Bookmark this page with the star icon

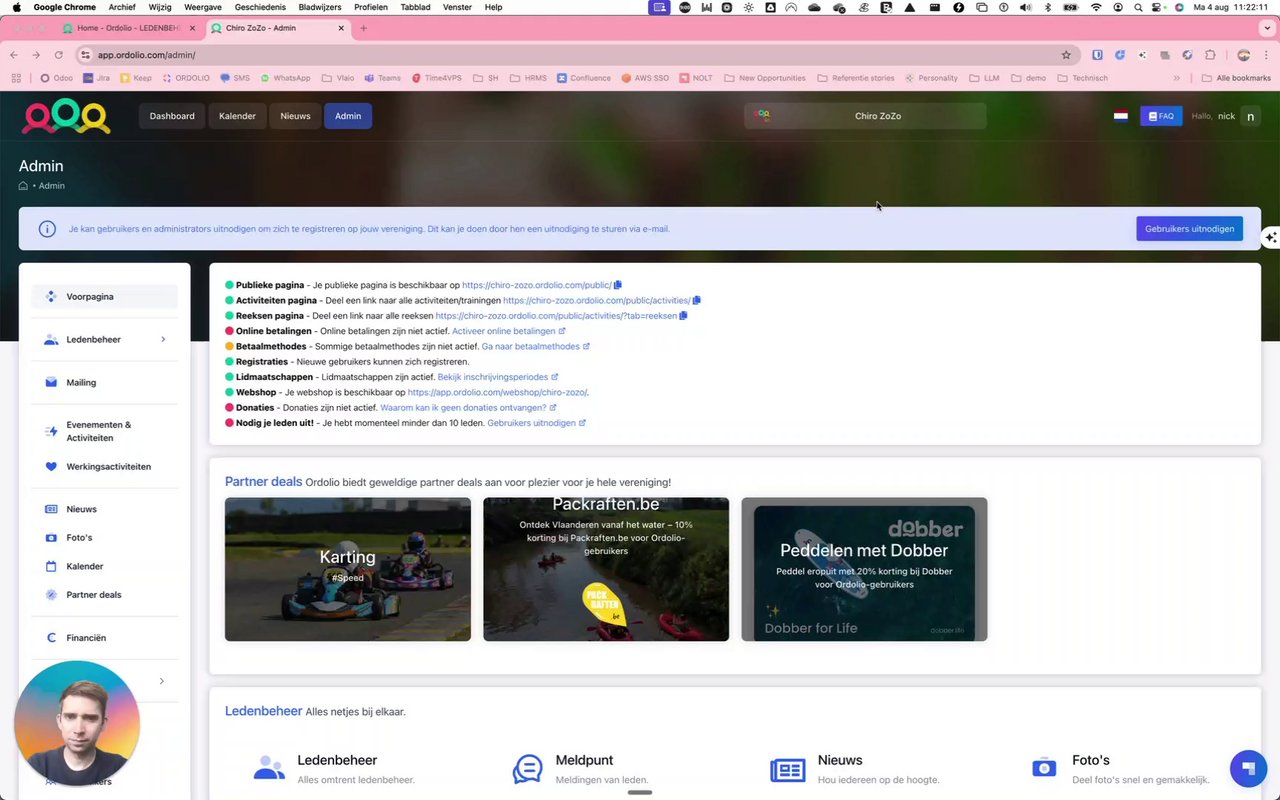click(1066, 55)
